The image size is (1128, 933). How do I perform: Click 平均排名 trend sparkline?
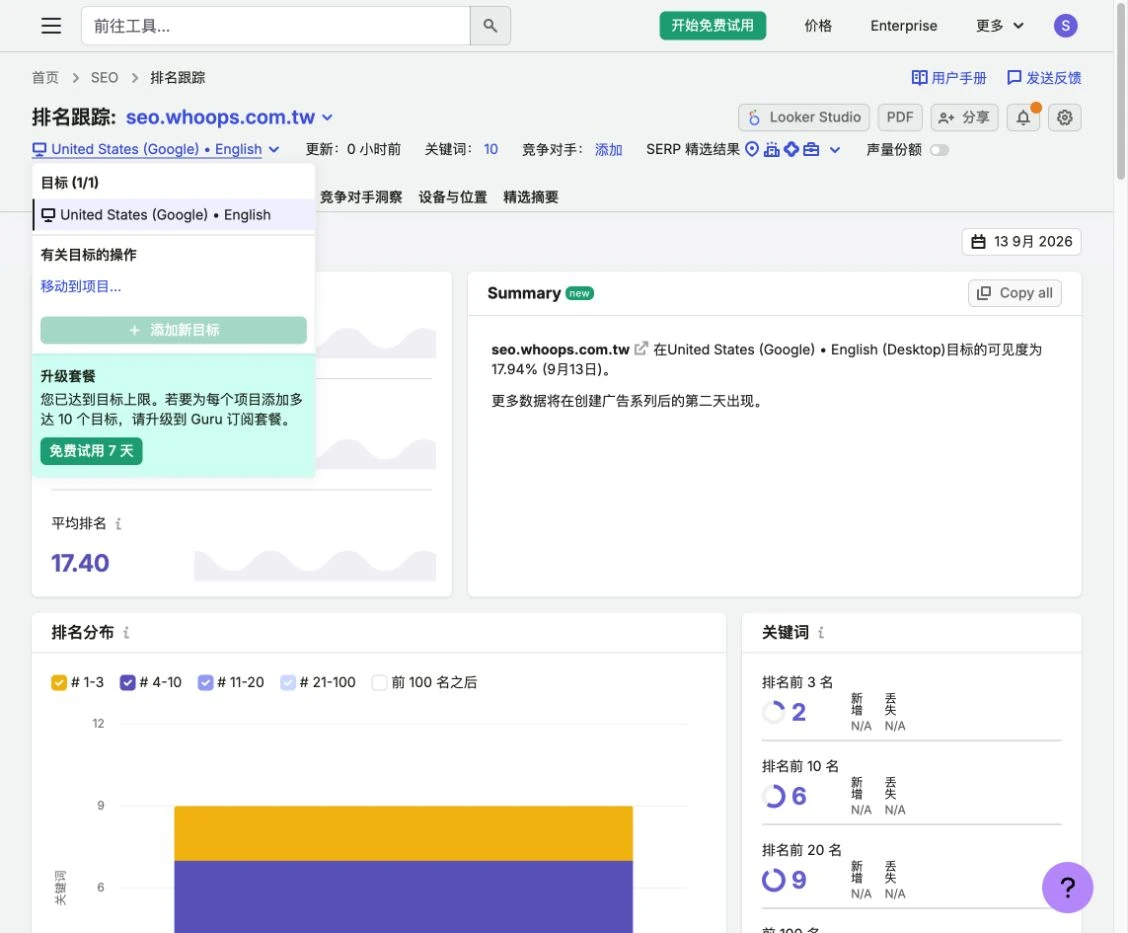(x=314, y=565)
